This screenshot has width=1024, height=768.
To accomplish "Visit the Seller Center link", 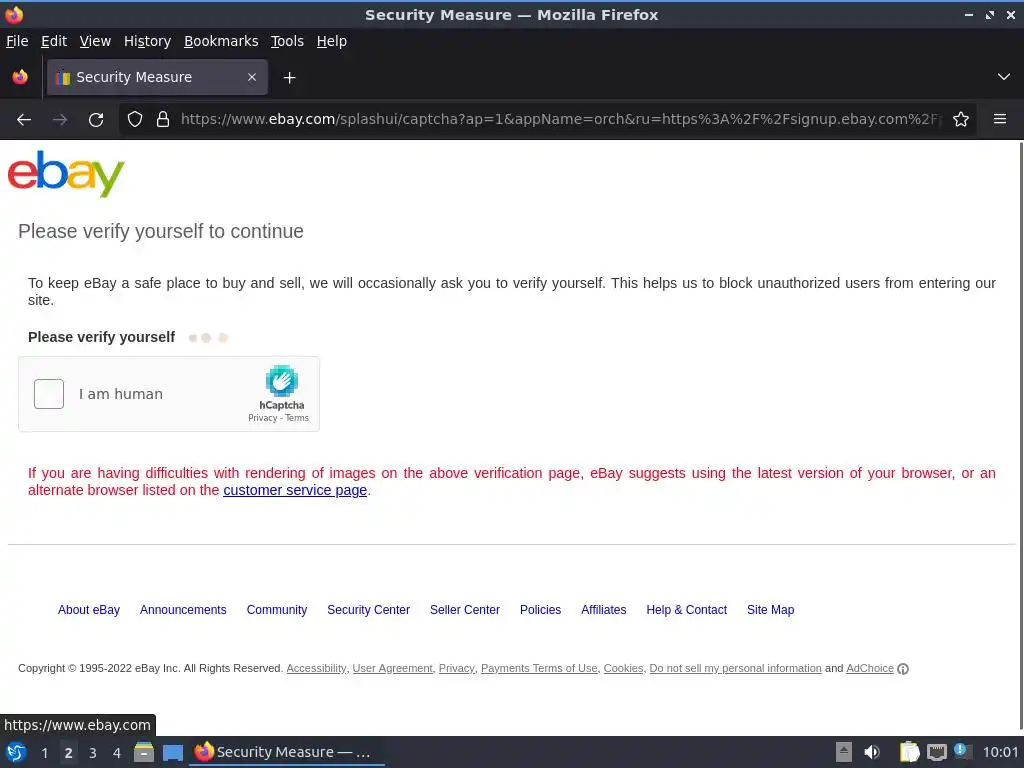I will click(x=464, y=610).
